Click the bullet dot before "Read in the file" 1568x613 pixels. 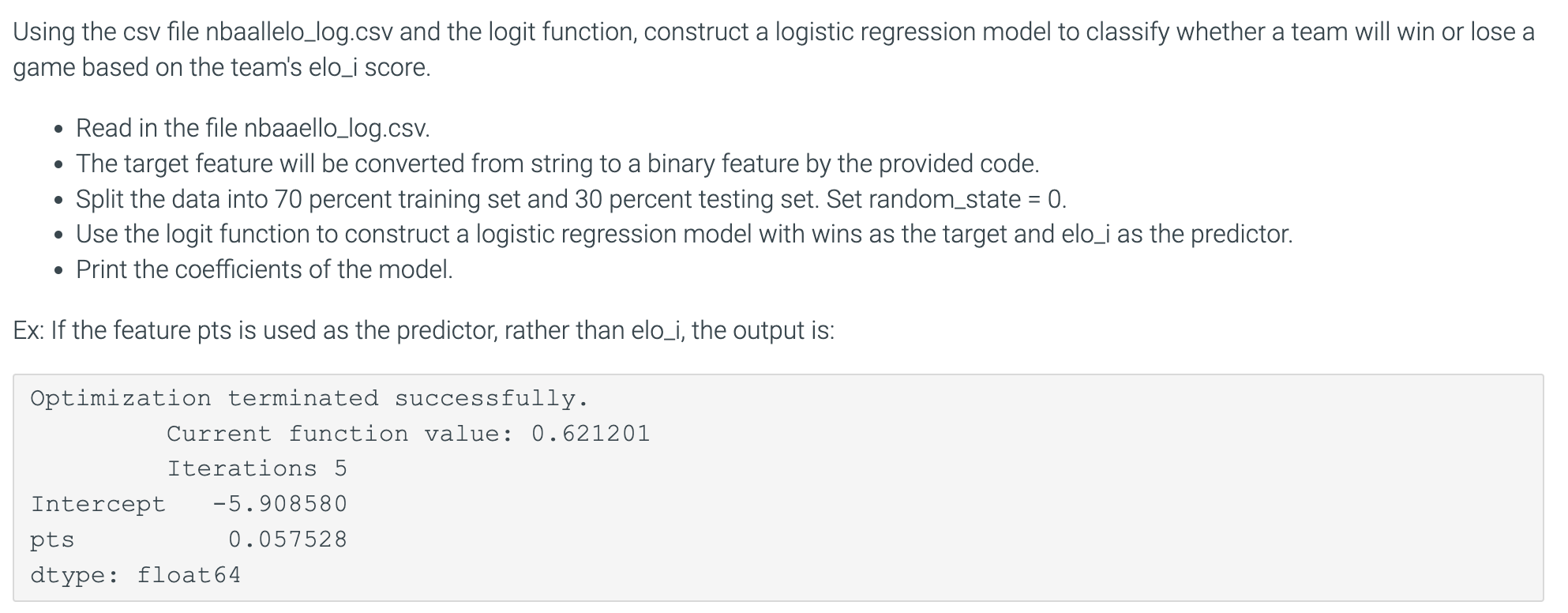pos(58,130)
